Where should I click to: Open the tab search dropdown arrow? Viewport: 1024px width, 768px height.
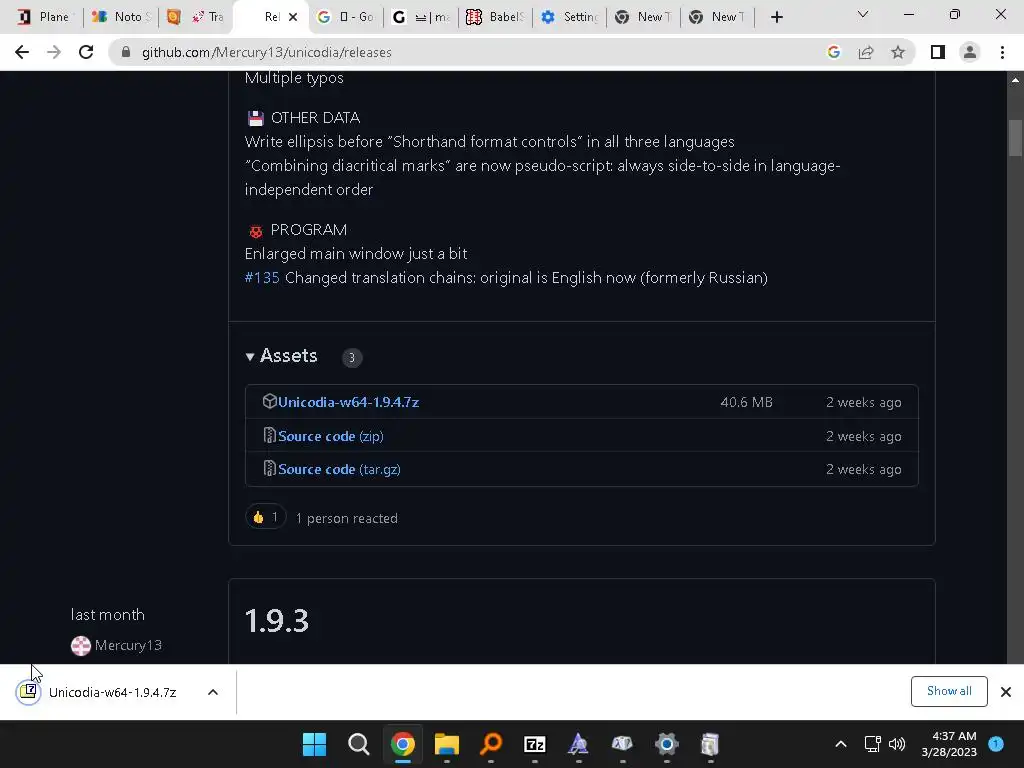point(863,14)
